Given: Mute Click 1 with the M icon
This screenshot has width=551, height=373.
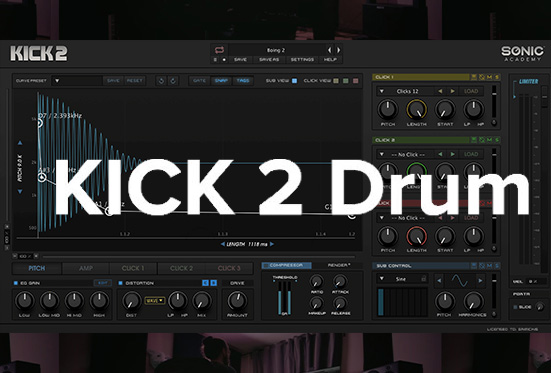Looking at the screenshot, I should tap(490, 77).
